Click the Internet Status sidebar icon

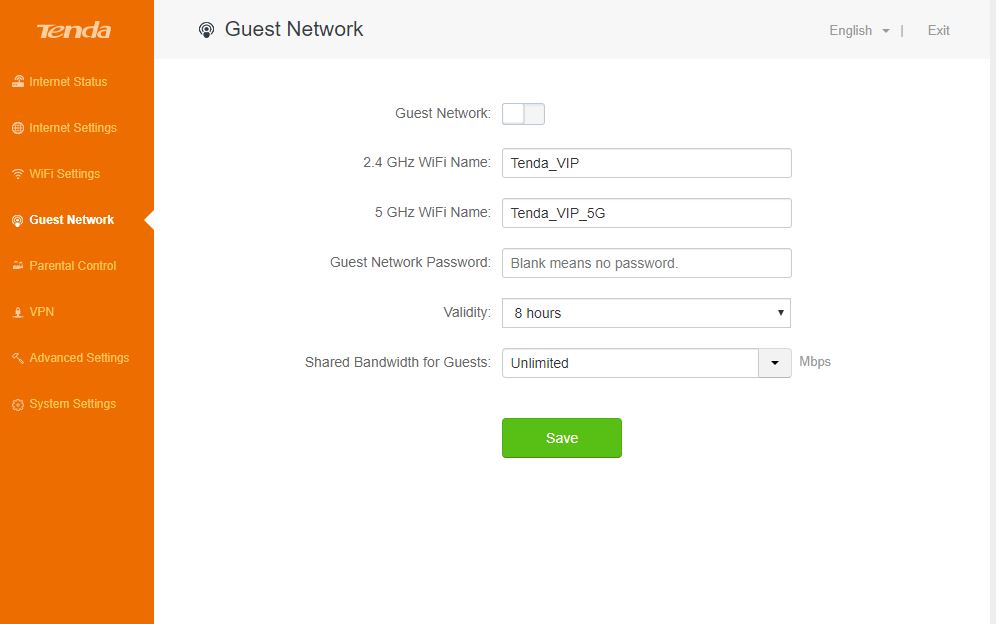tap(18, 81)
